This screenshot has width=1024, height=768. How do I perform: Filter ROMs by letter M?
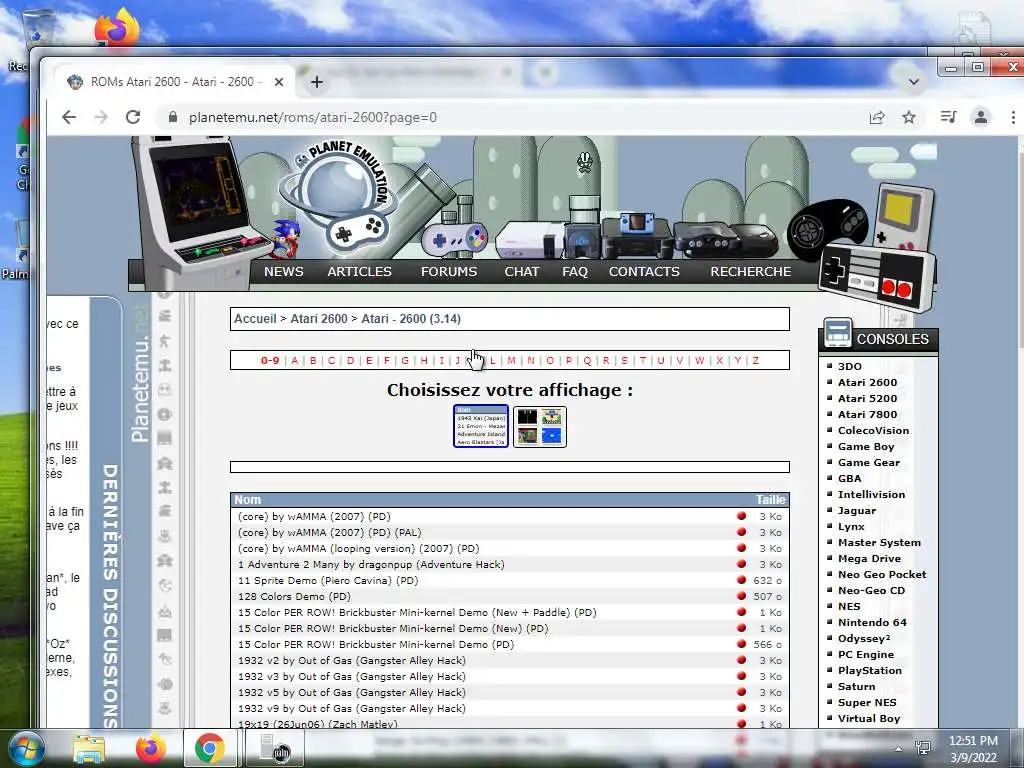tap(511, 360)
